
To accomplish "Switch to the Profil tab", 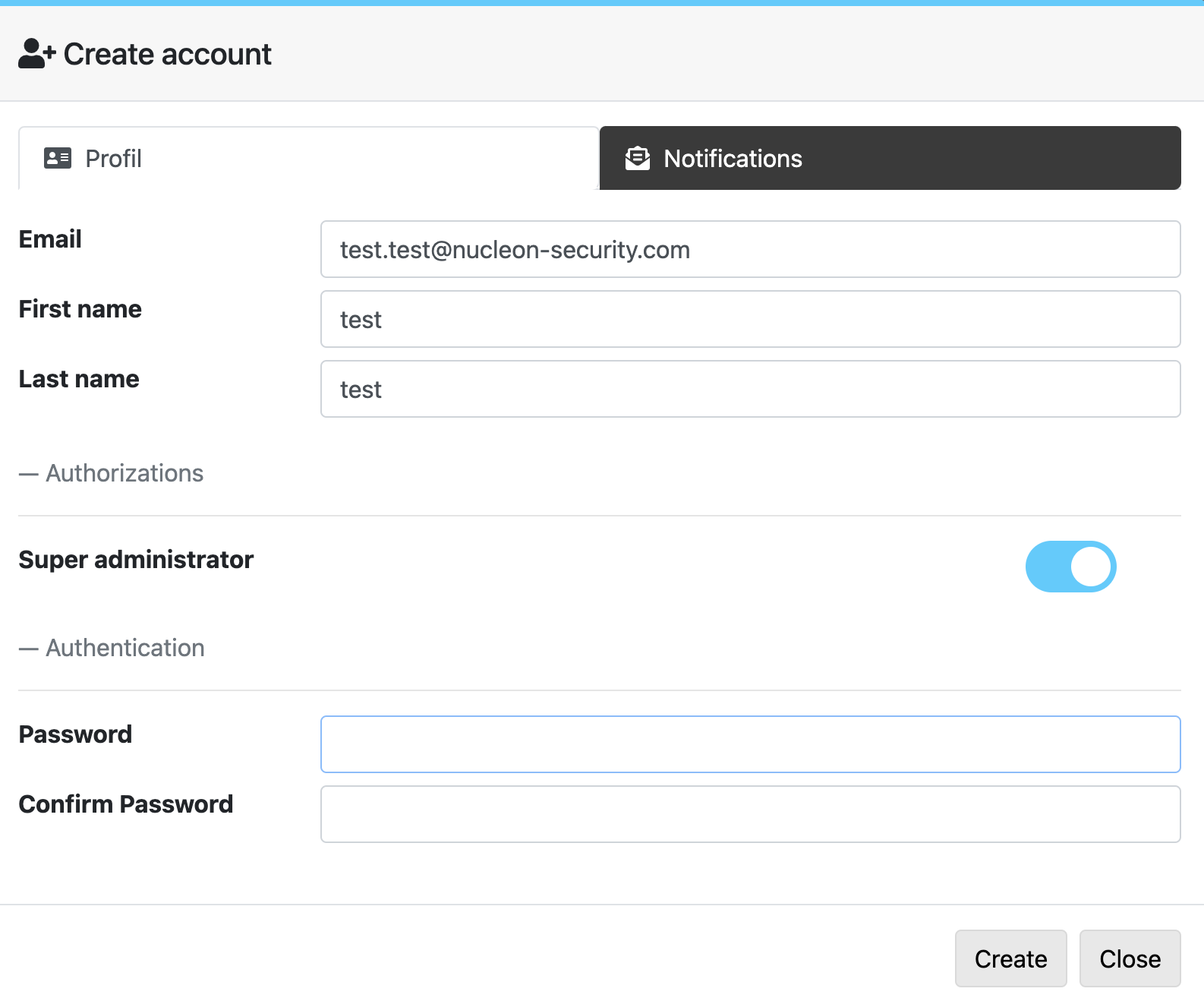I will pos(309,158).
